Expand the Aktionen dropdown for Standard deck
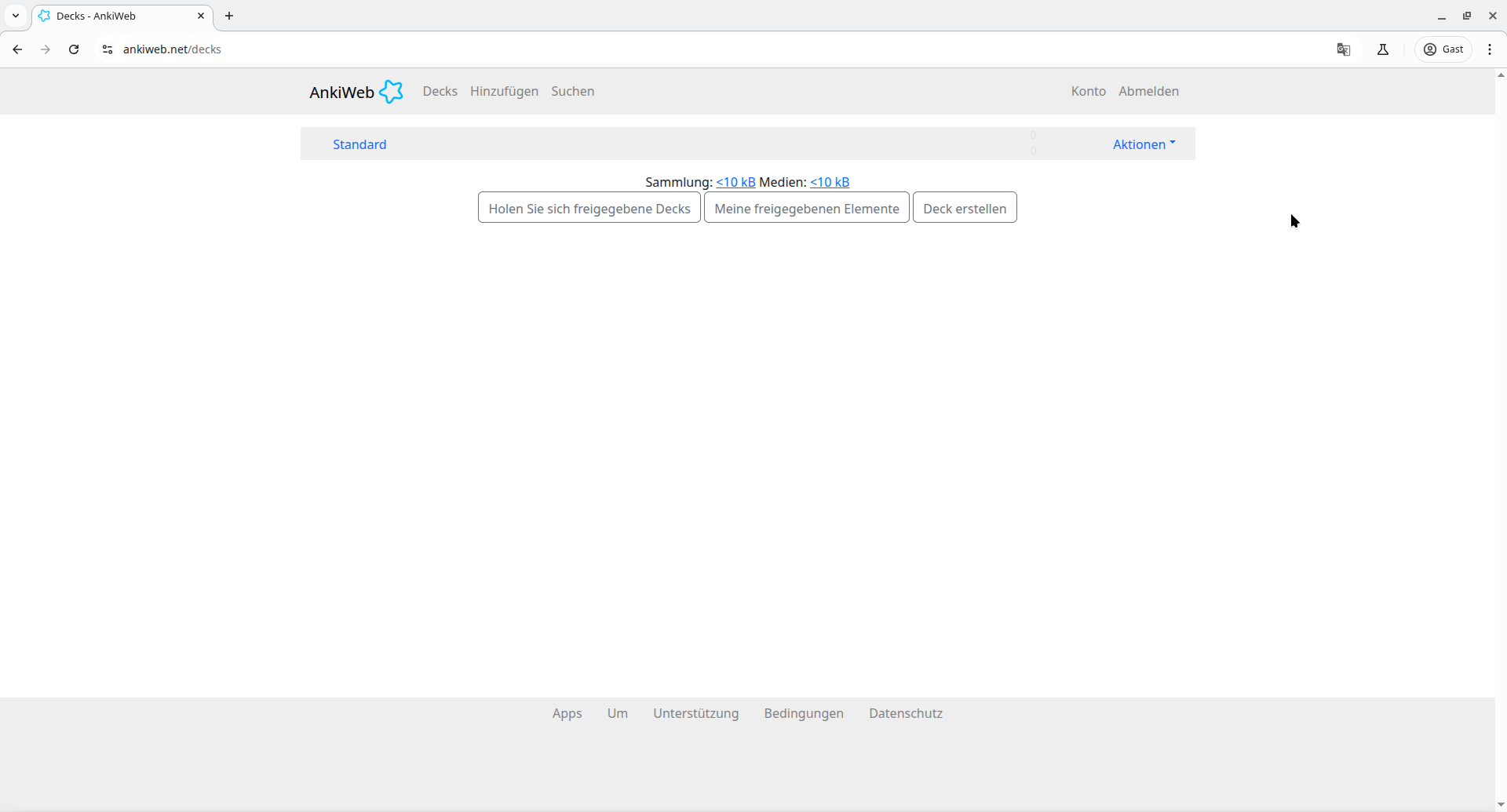This screenshot has width=1507, height=812. [1144, 144]
